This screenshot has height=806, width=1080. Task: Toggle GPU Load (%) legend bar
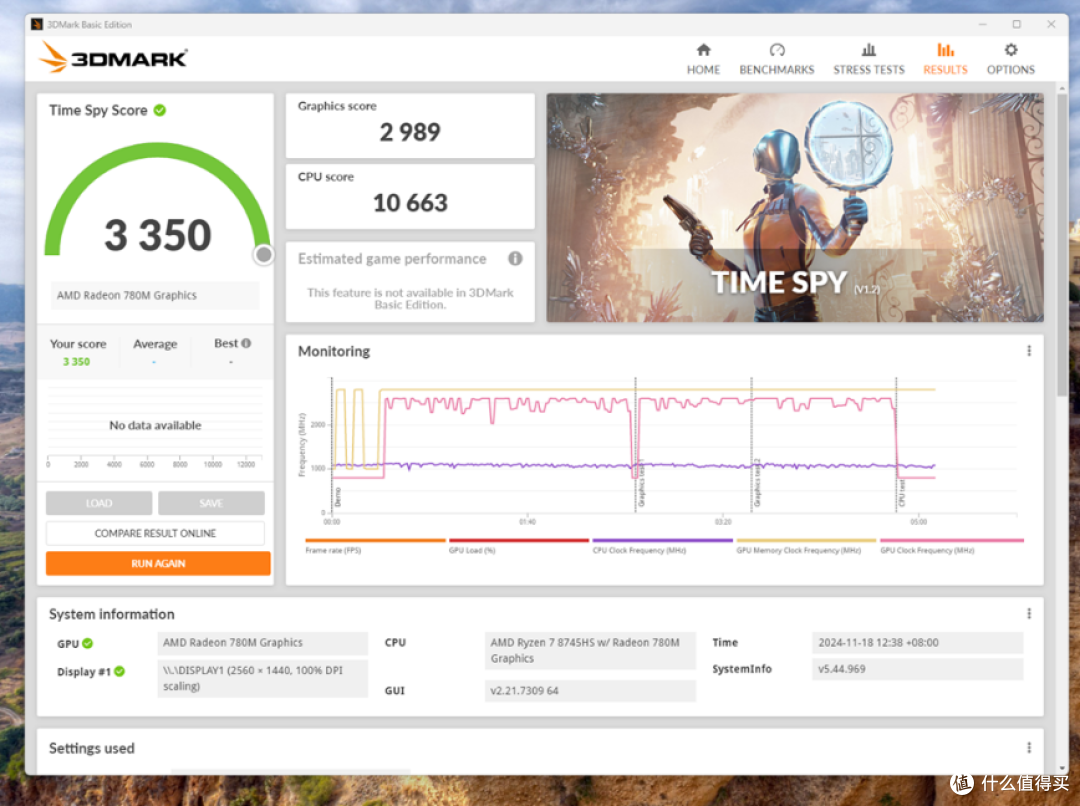coord(519,541)
